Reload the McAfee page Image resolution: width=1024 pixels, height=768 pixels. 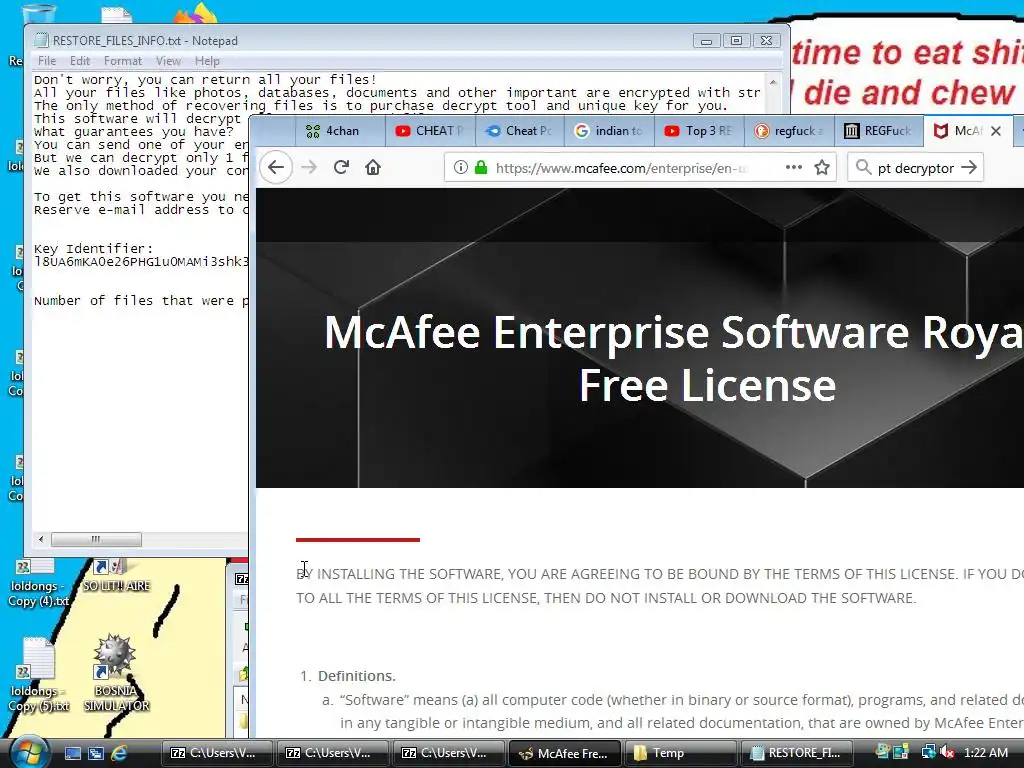pos(341,168)
